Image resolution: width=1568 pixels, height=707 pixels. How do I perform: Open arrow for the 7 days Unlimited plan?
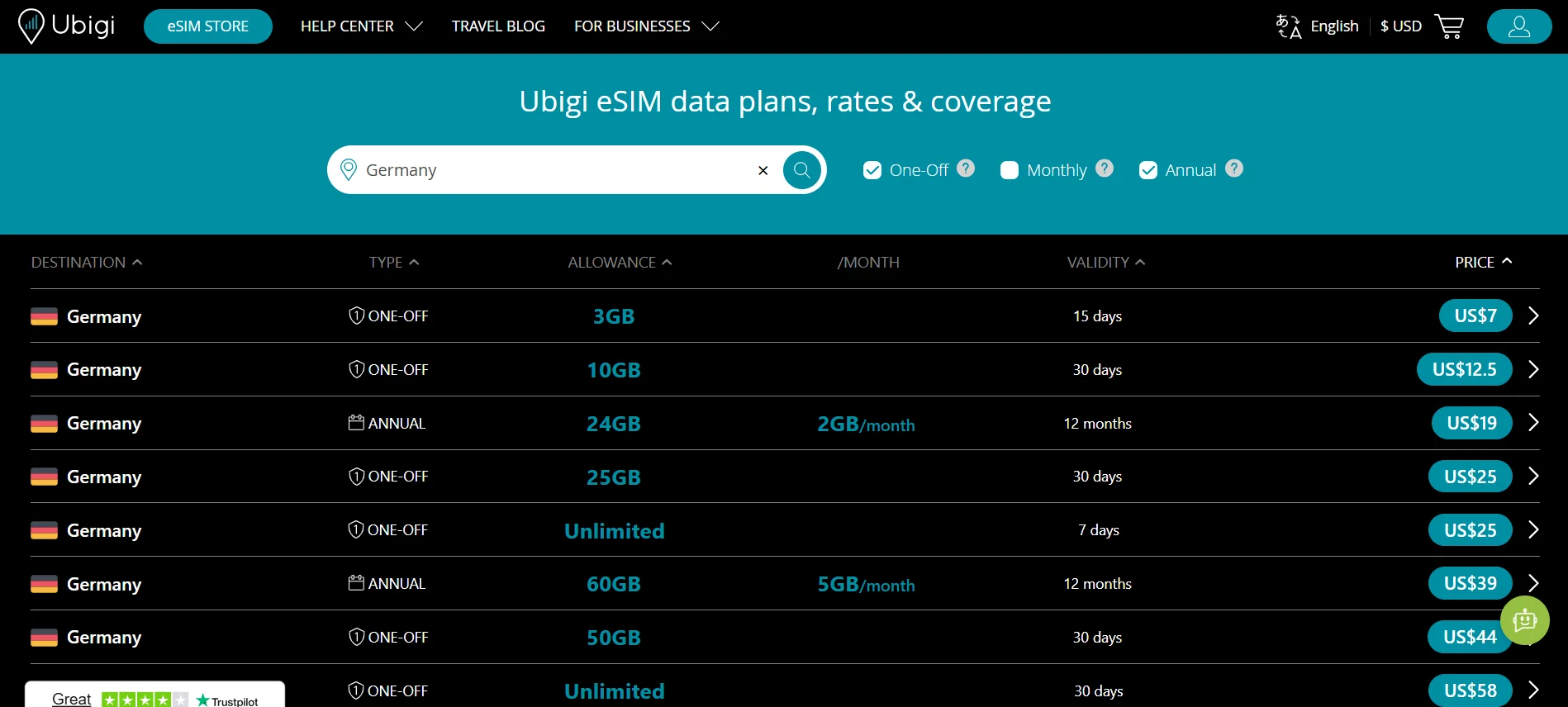coord(1533,529)
